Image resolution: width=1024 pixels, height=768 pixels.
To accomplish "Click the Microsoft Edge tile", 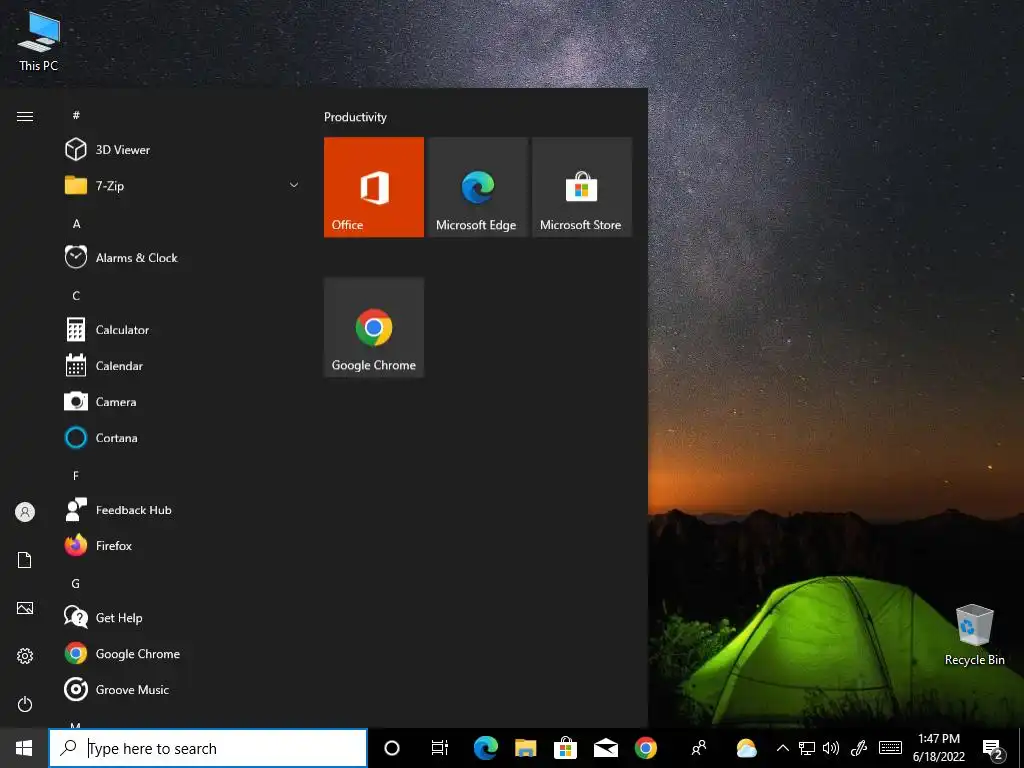I will point(478,187).
